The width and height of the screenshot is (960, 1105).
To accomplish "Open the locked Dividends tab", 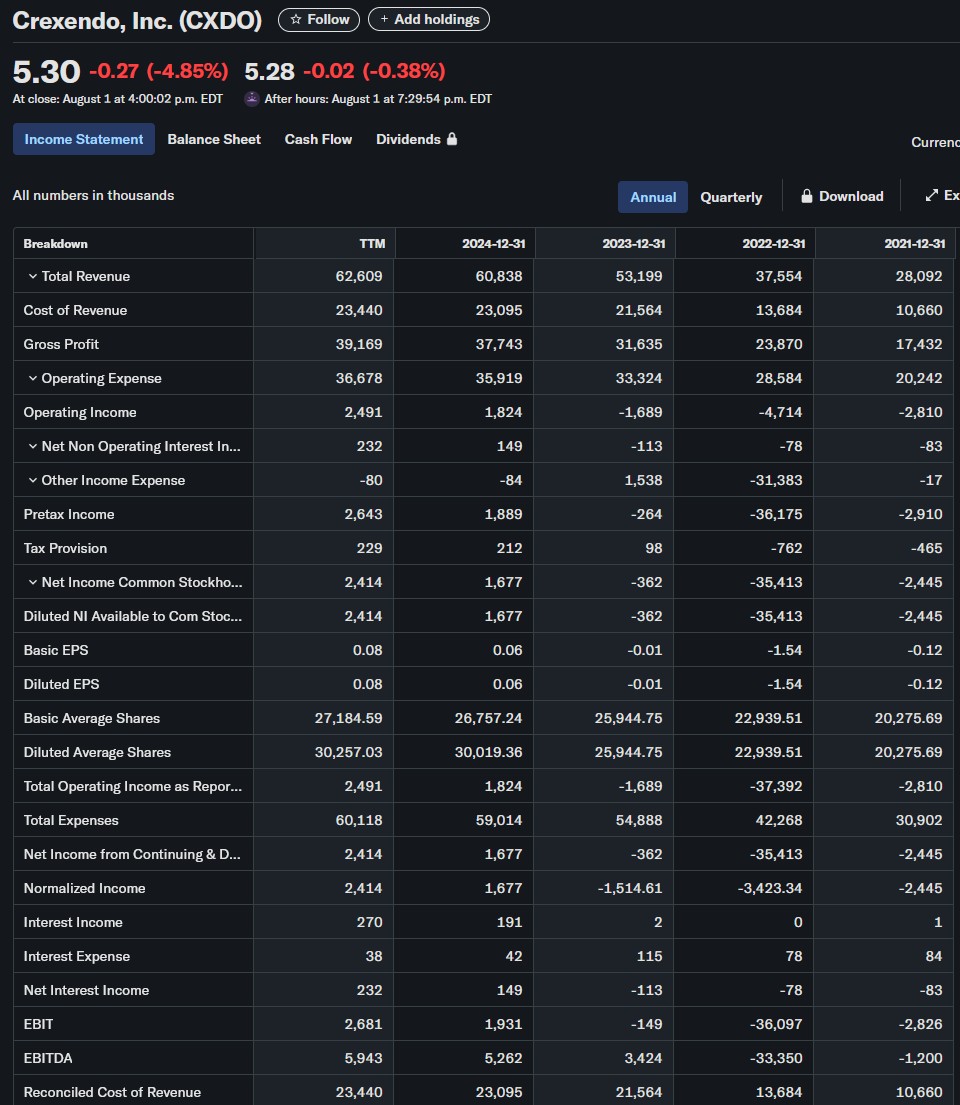I will tap(417, 140).
